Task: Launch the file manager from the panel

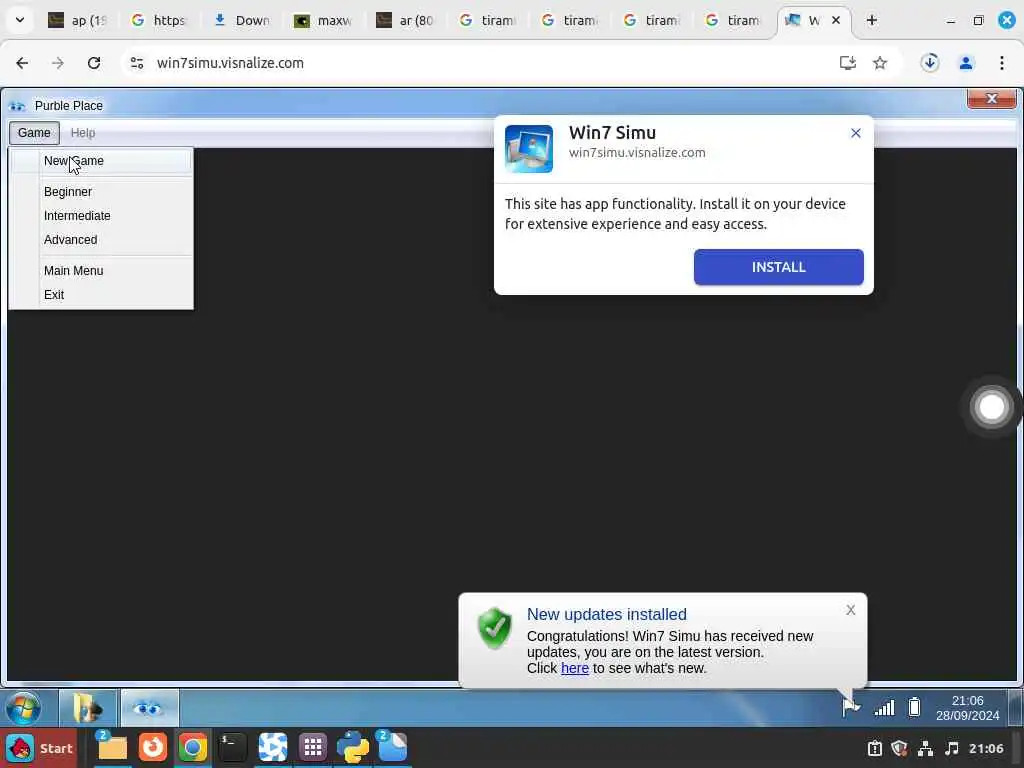Action: pos(112,748)
